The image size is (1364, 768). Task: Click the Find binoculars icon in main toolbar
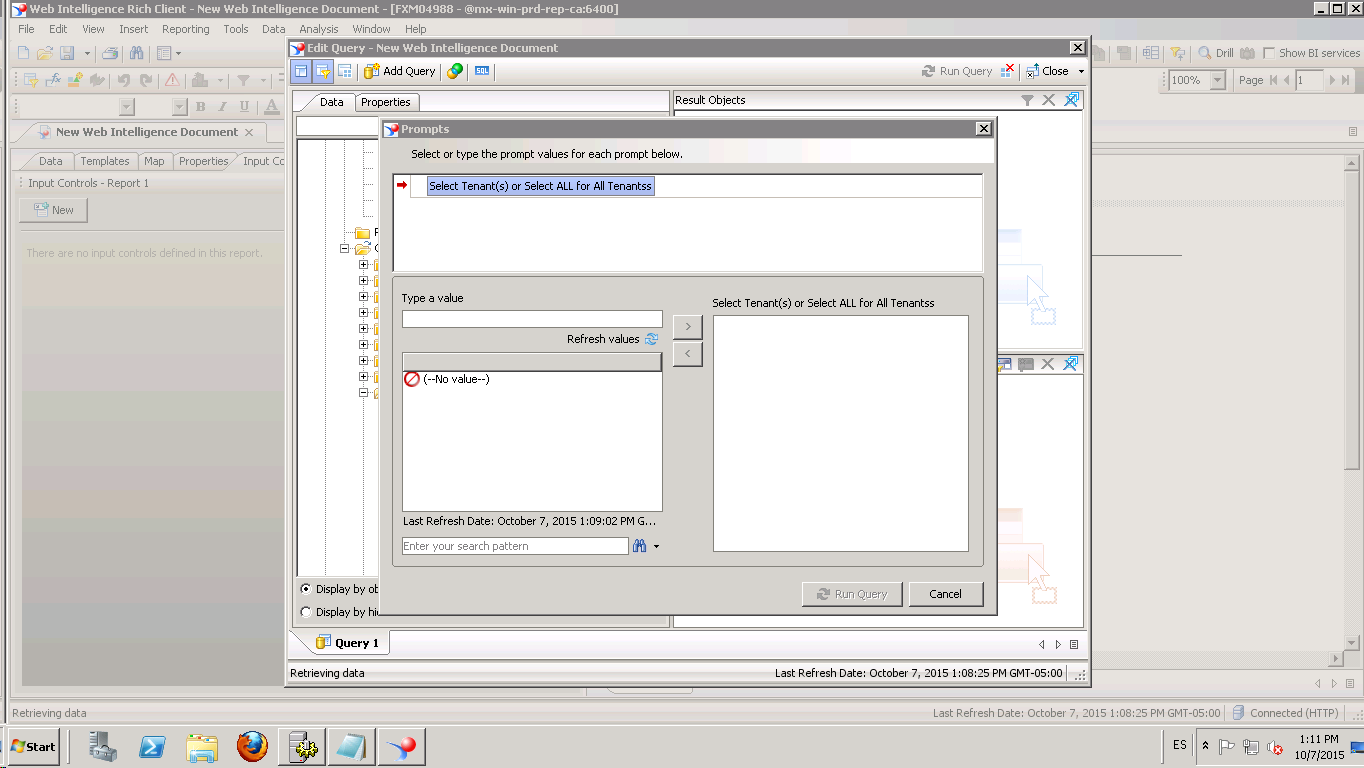(136, 53)
